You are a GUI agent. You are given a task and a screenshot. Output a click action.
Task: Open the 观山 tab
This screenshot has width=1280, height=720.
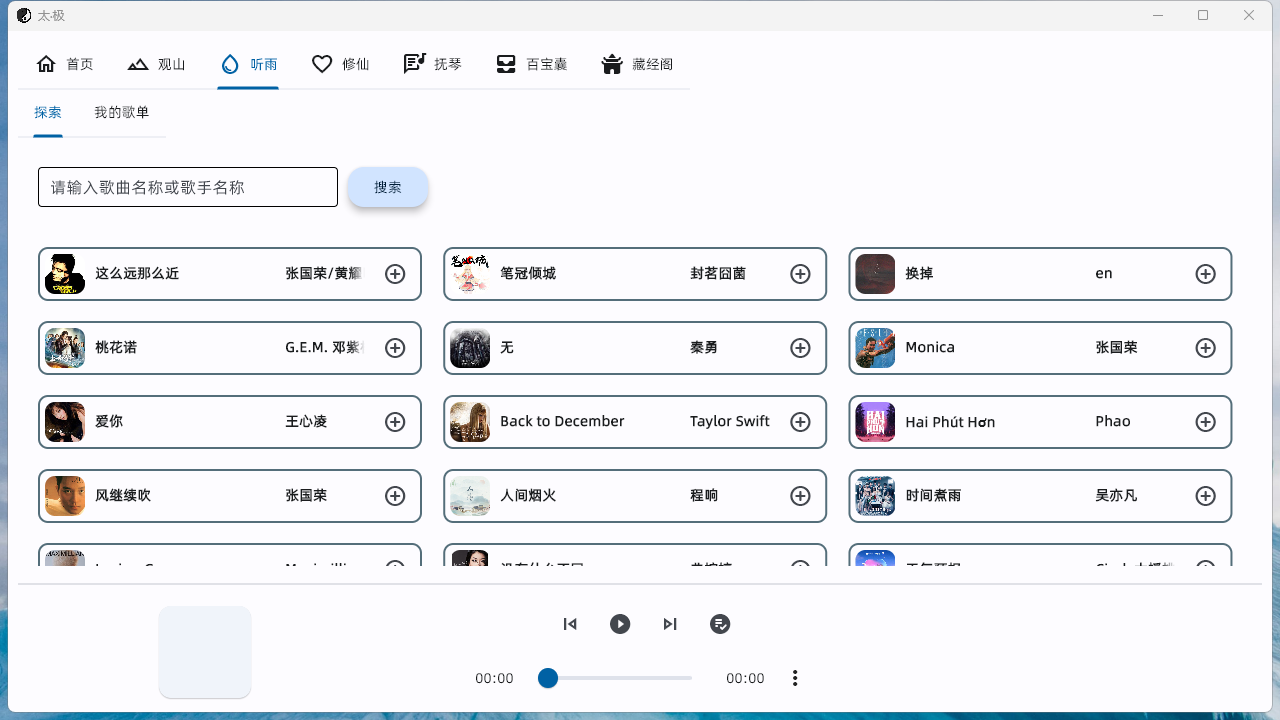click(x=157, y=64)
